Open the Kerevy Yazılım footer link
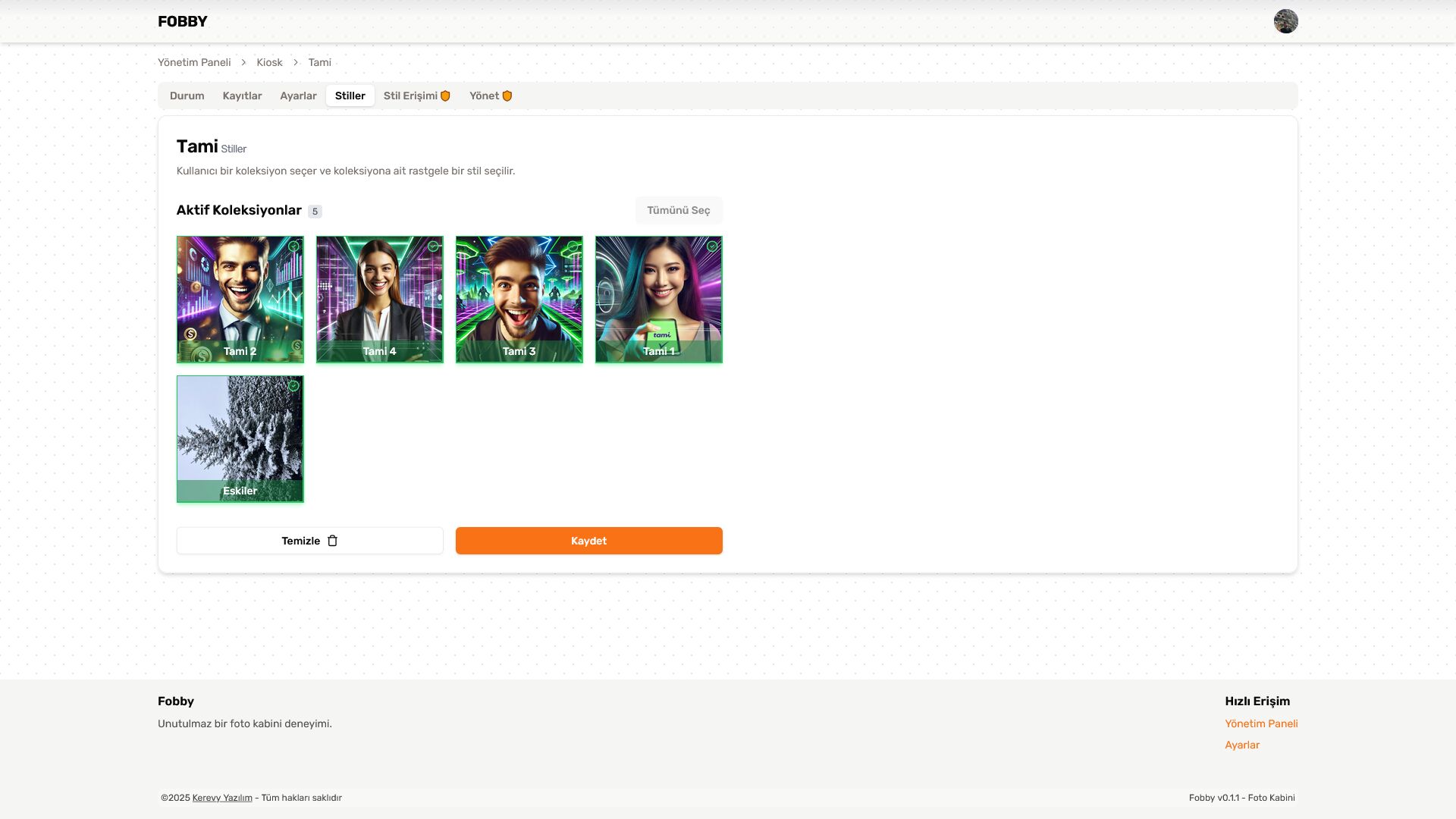The width and height of the screenshot is (1456, 819). [x=222, y=798]
